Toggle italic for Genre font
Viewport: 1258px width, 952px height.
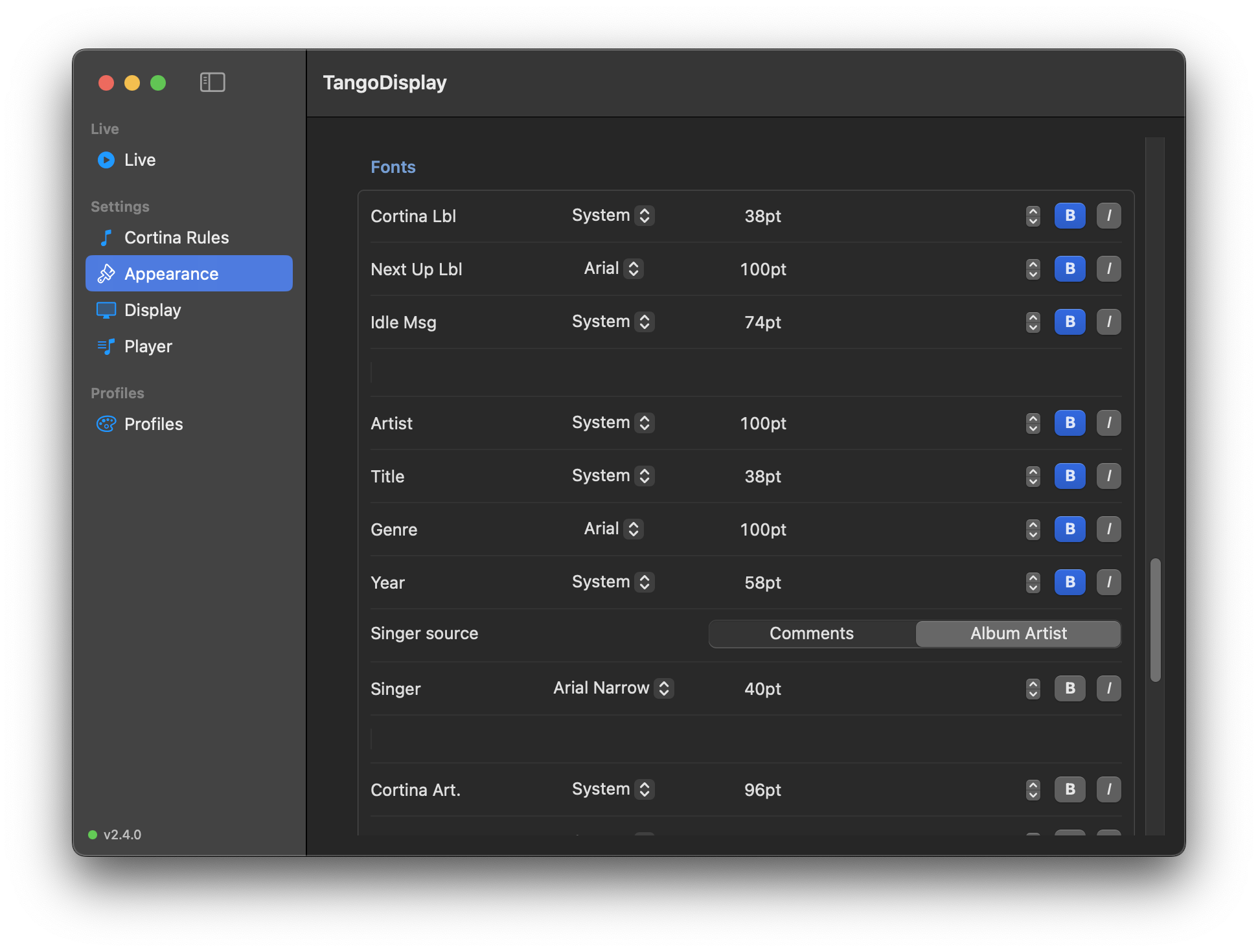(1109, 529)
